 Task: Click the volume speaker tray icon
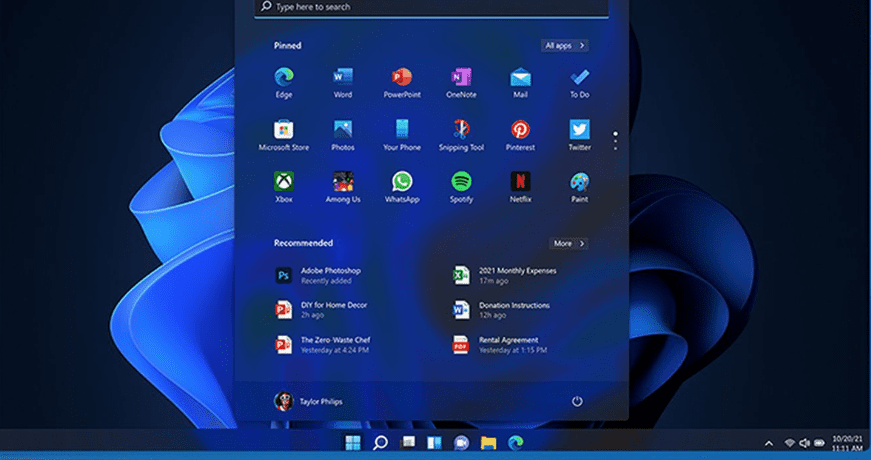(804, 443)
